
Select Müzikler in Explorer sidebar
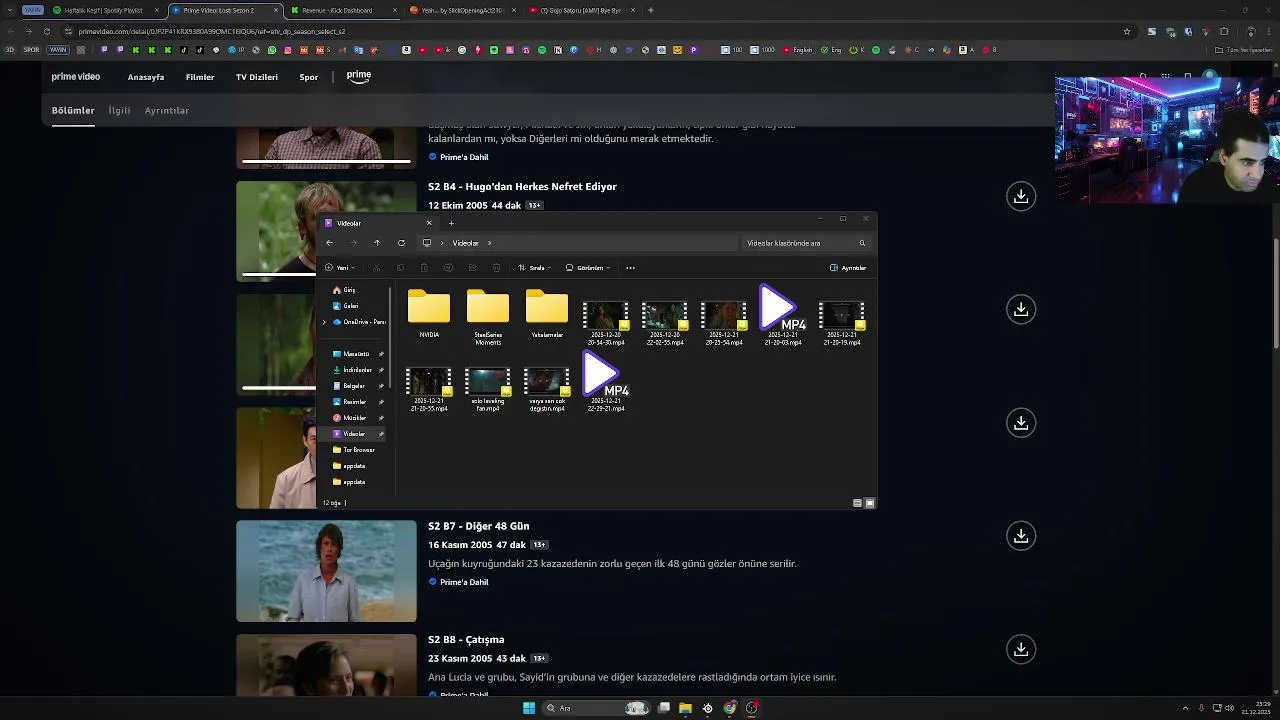pyautogui.click(x=356, y=418)
